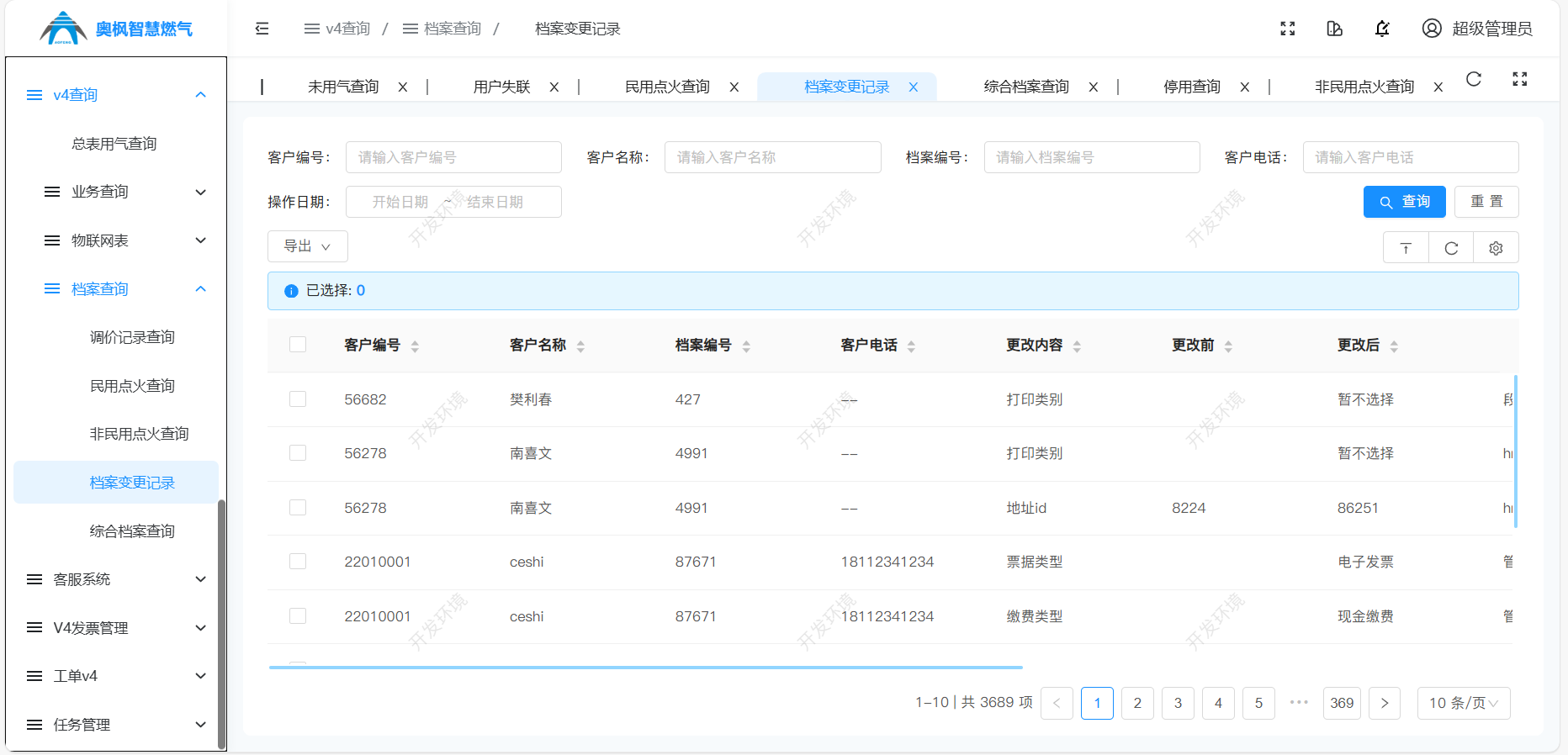Maximize the content area via the tab bar expand icon
This screenshot has width=1568, height=755.
pos(1520,79)
